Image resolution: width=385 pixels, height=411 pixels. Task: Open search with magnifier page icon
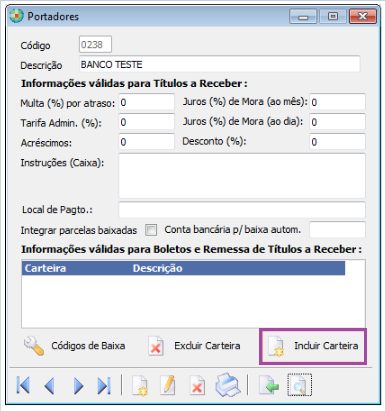[x=300, y=385]
